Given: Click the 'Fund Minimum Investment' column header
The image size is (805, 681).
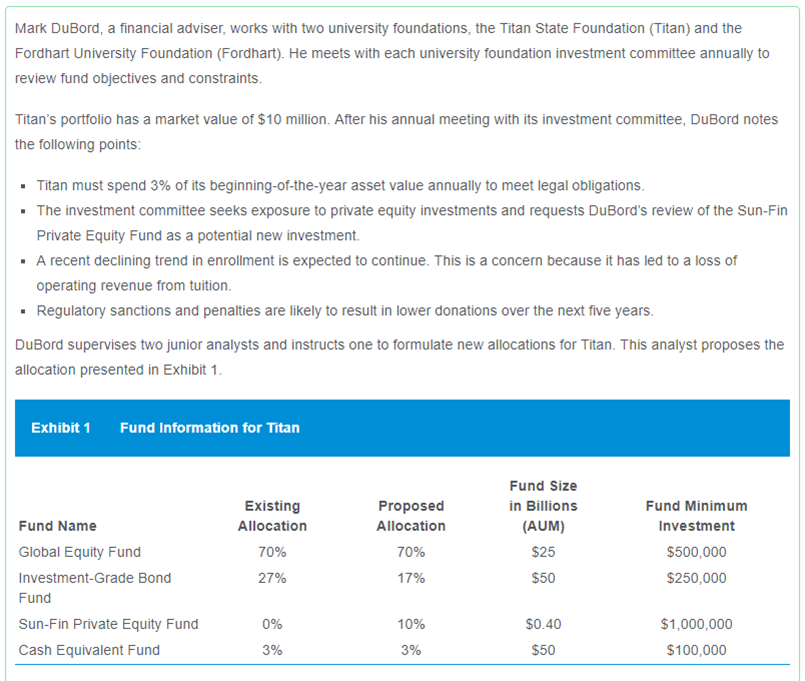Looking at the screenshot, I should tap(696, 516).
